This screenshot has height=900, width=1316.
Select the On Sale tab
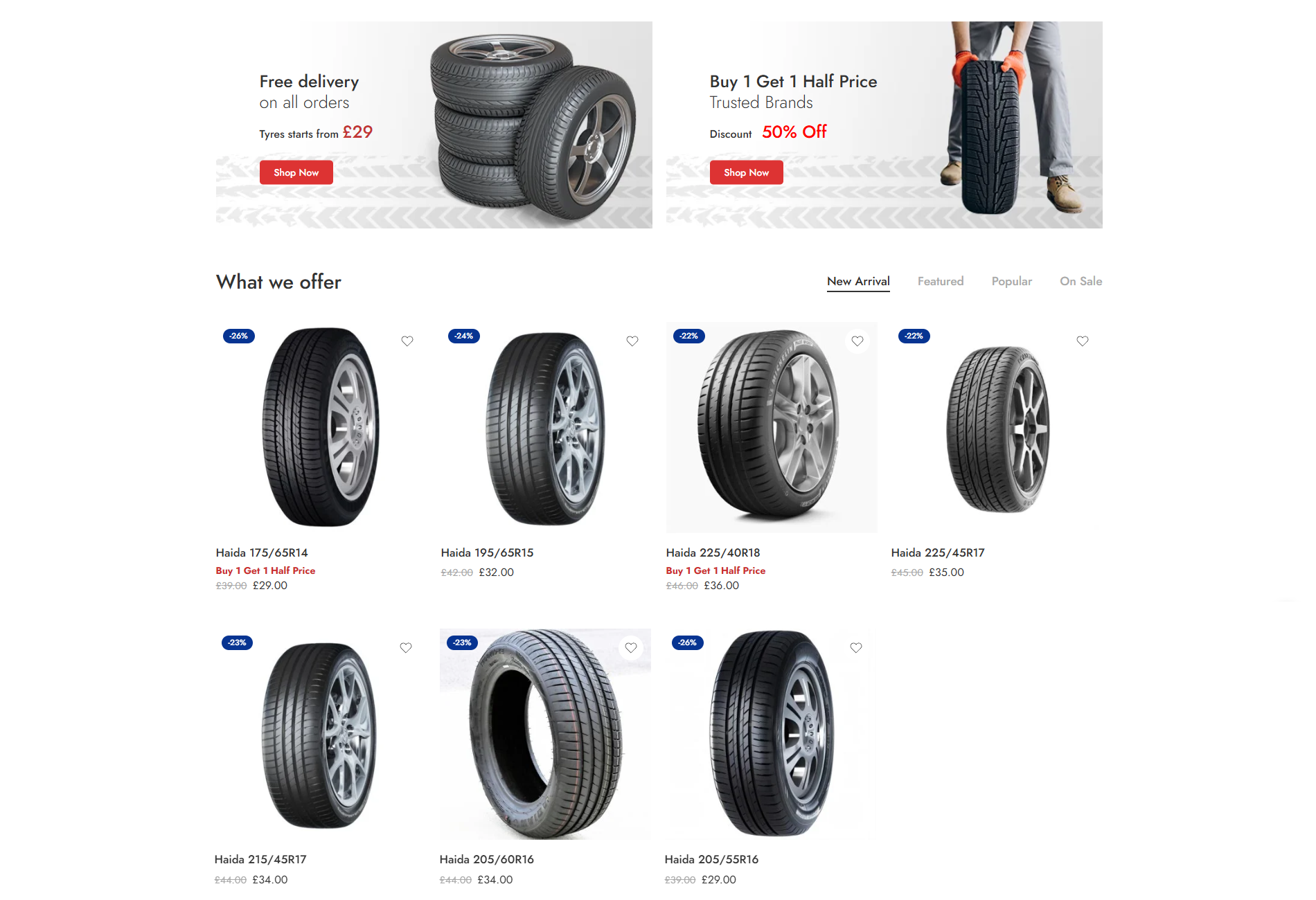[x=1081, y=281]
